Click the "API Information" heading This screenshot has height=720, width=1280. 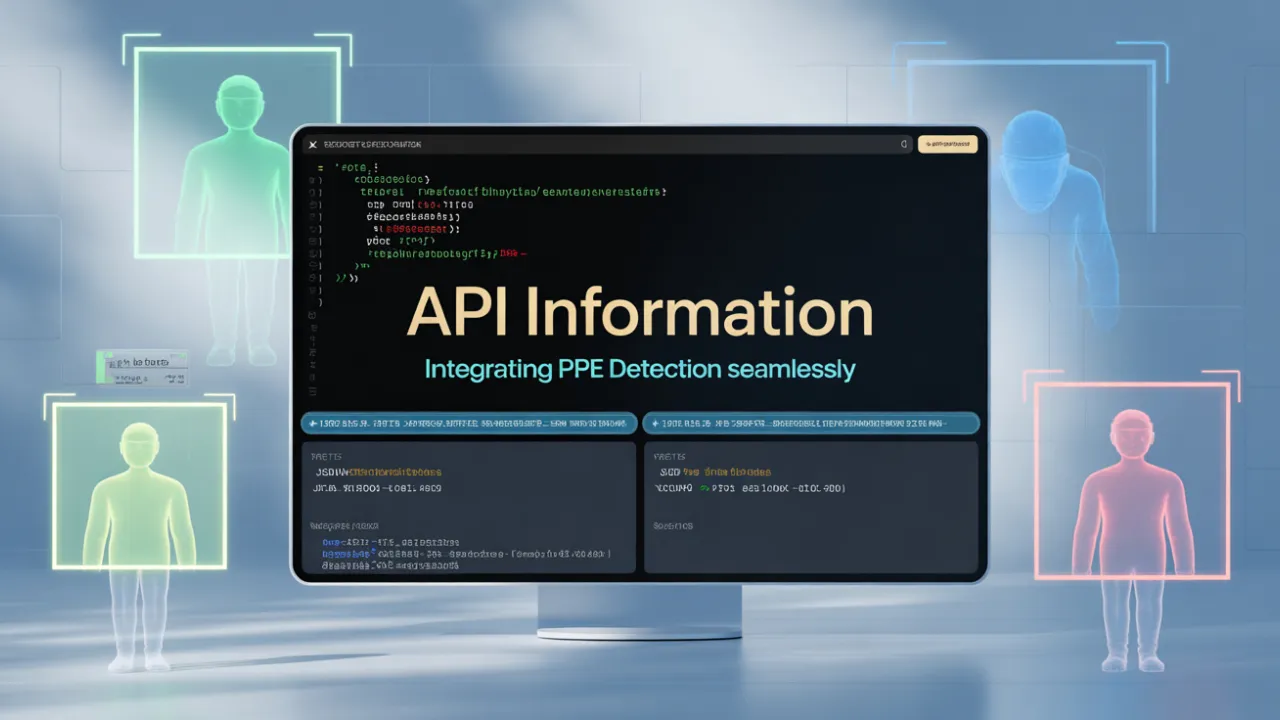click(x=639, y=313)
